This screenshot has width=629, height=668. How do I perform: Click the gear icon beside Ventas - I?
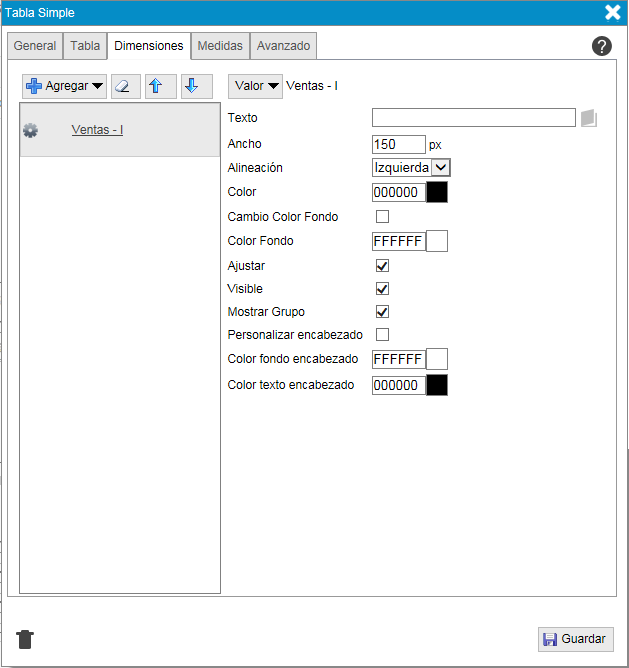[30, 130]
